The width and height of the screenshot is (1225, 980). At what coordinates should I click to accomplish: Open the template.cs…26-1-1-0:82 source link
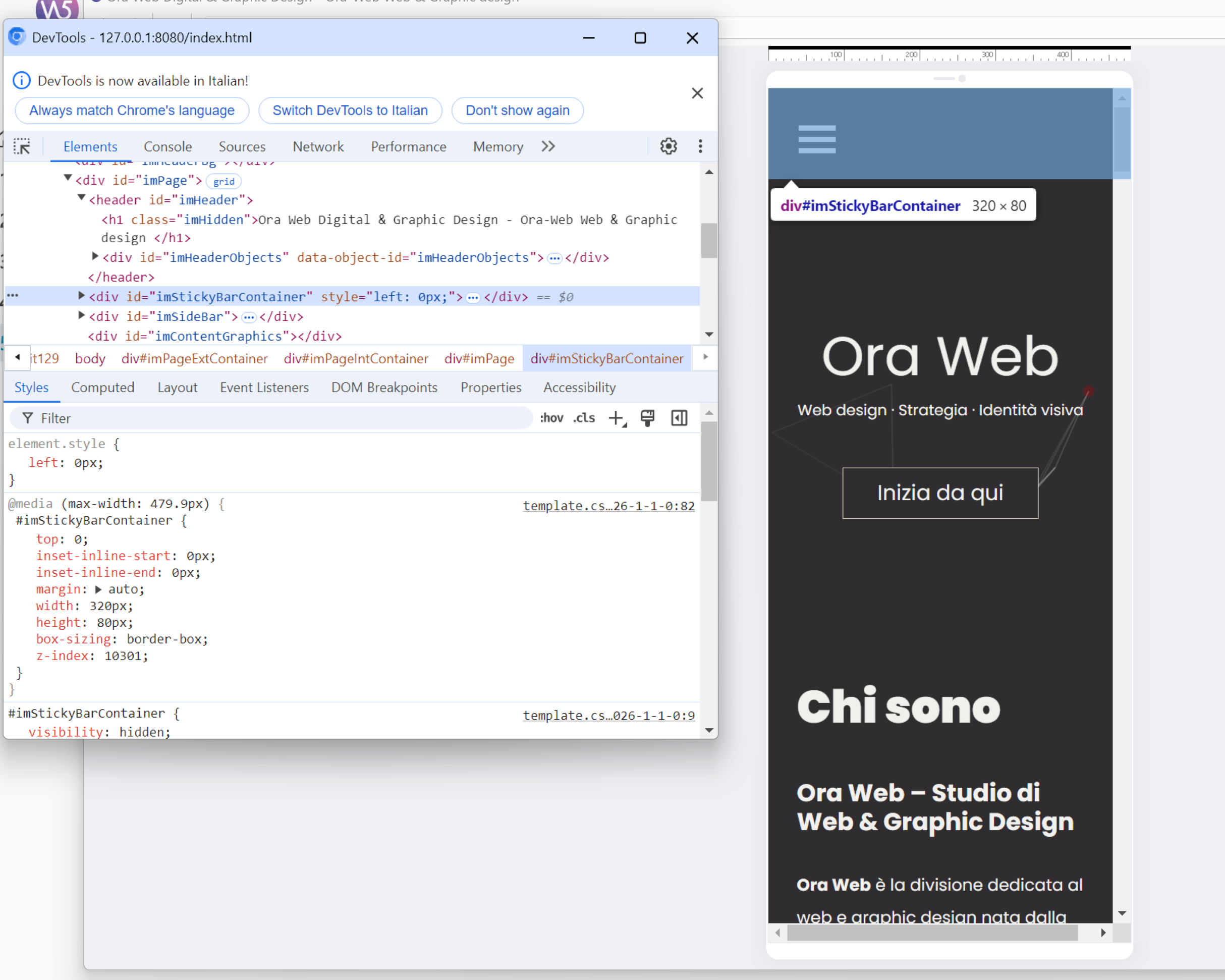(608, 505)
